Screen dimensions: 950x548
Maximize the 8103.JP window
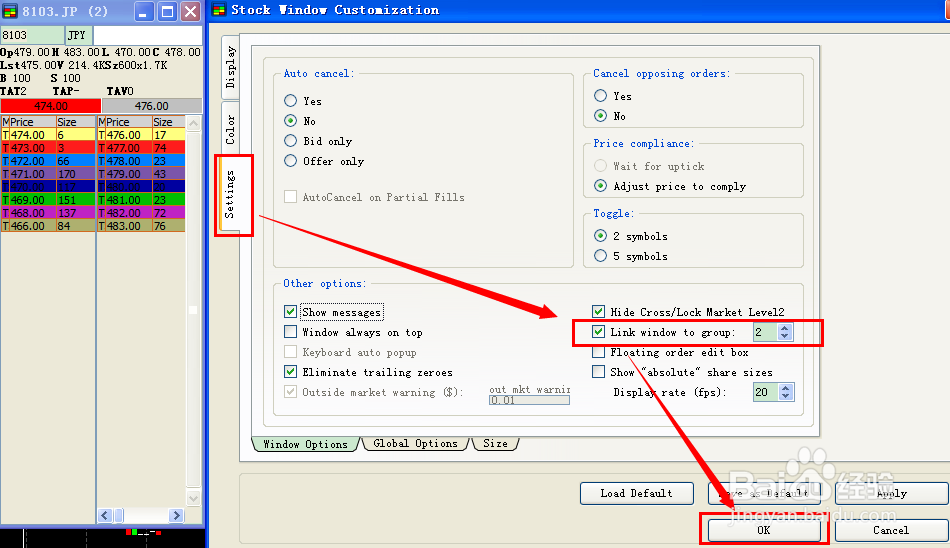pos(167,11)
